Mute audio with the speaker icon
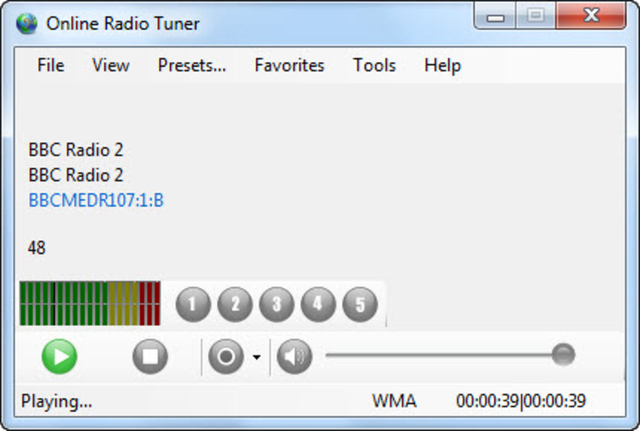640x431 pixels. pyautogui.click(x=294, y=356)
